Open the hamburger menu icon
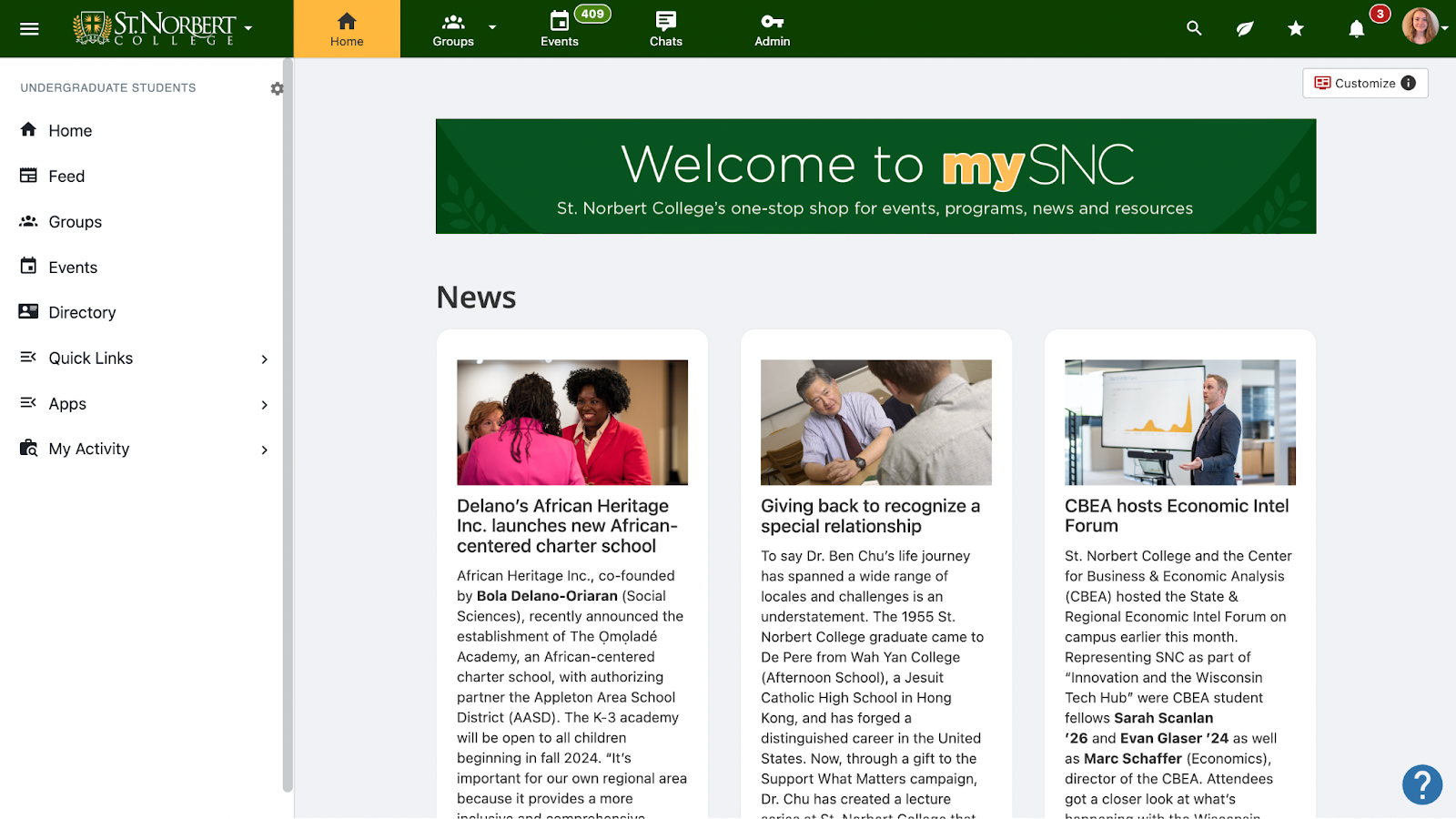Viewport: 1456px width, 819px height. point(29,28)
